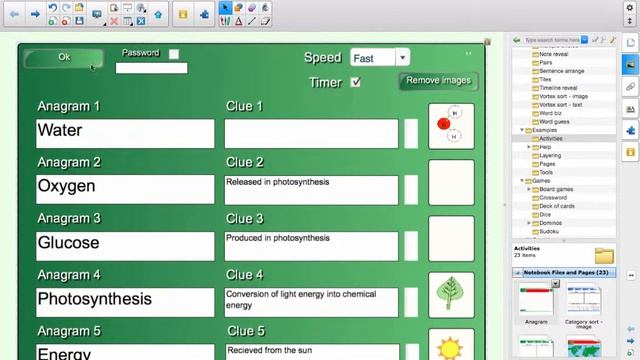Open the Page Sorter sidebar tab
The image size is (640, 360).
click(x=630, y=43)
